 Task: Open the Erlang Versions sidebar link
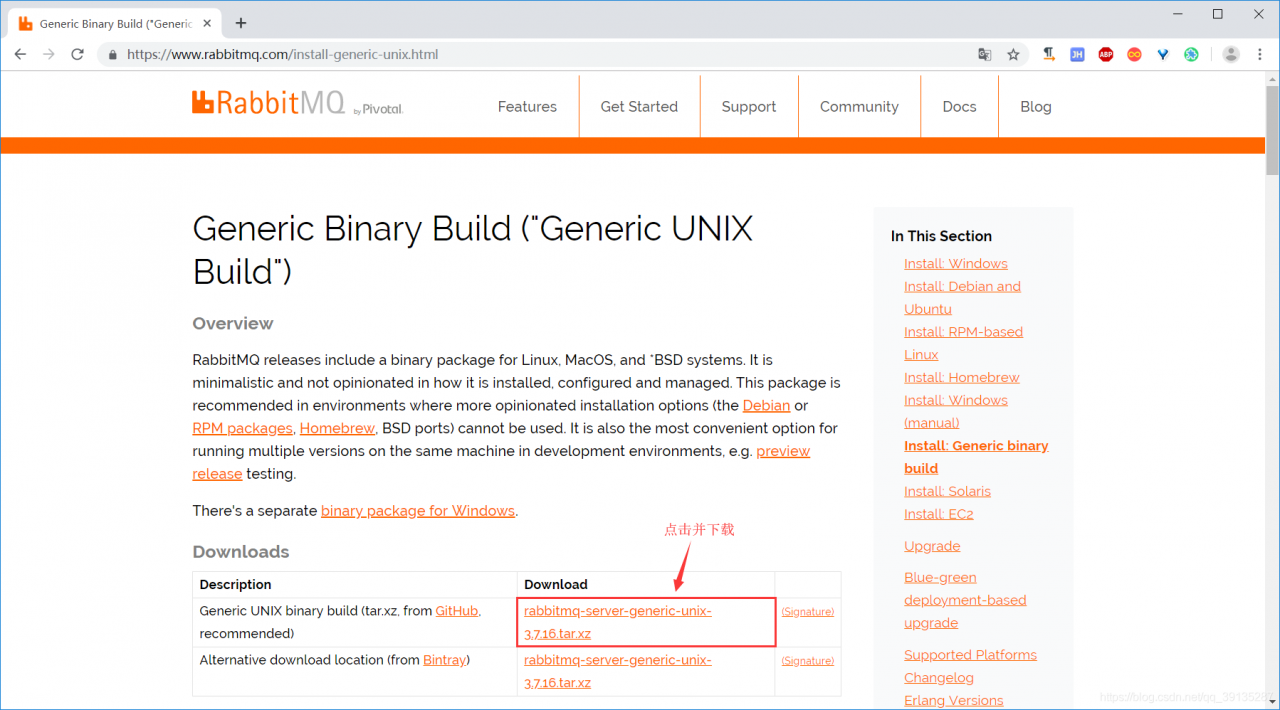point(953,701)
